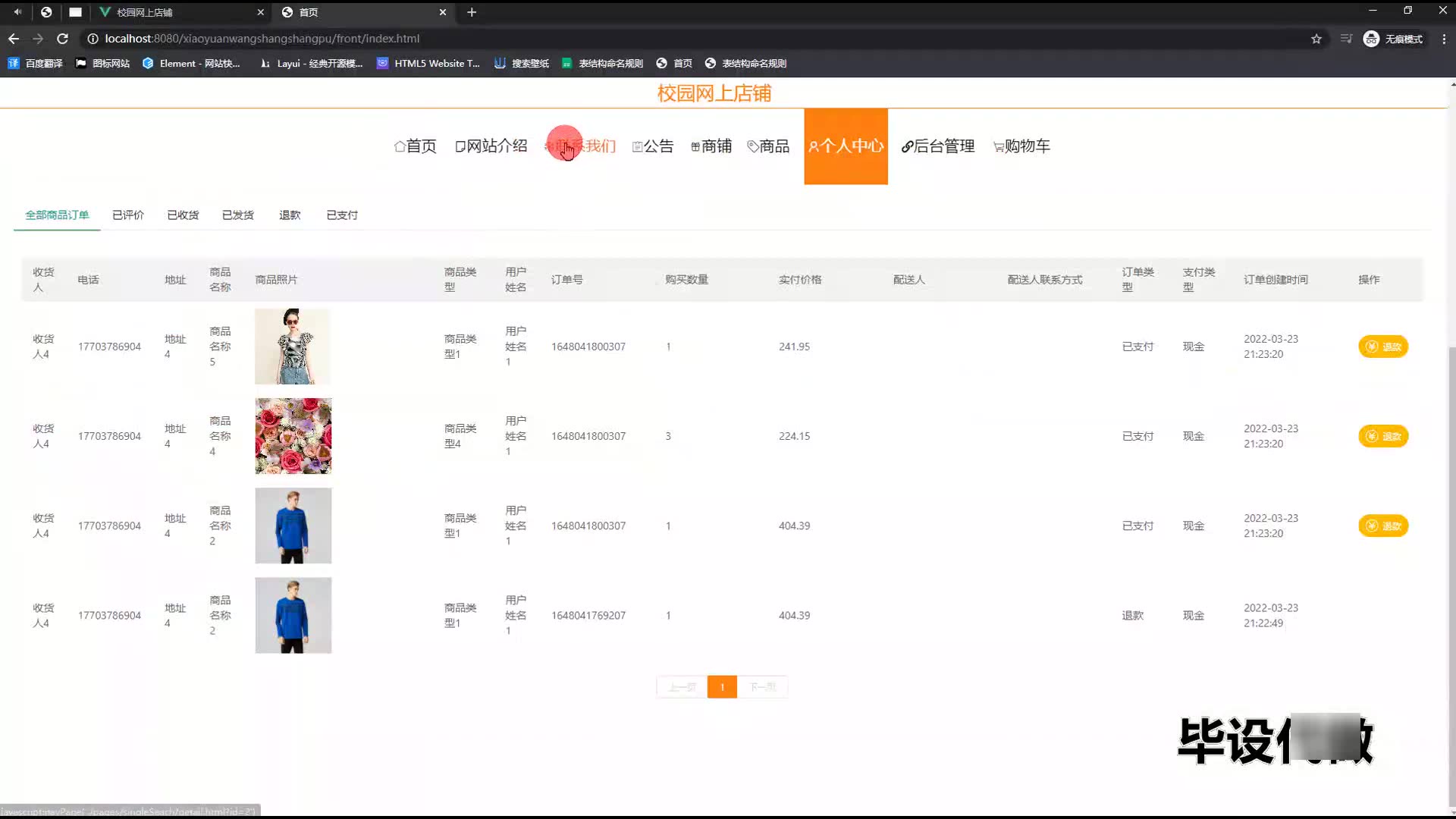The width and height of the screenshot is (1456, 819).
Task: Go to 首页 home nav item
Action: coord(416,146)
